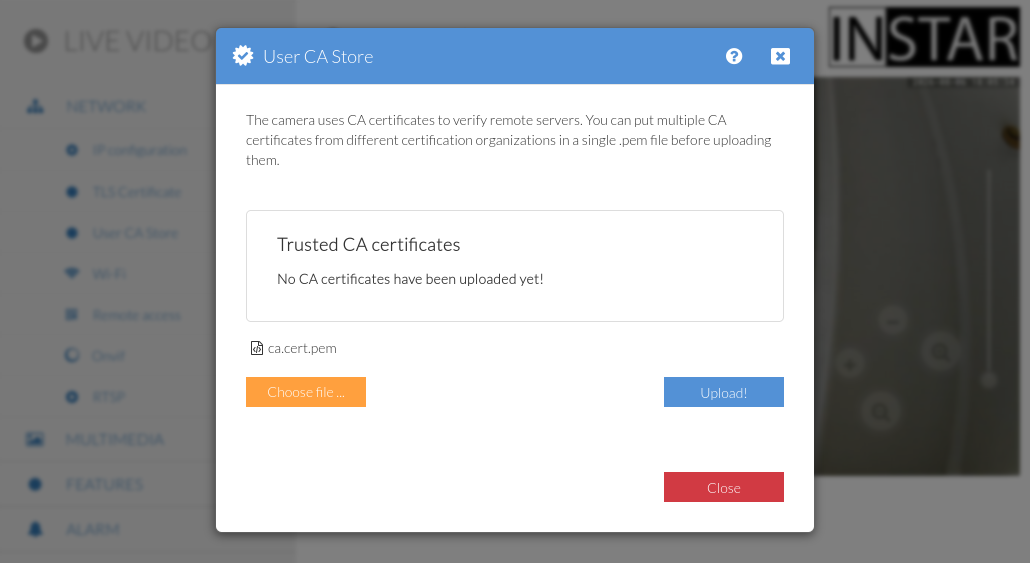Open the IP configuration menu item
This screenshot has width=1030, height=563.
(139, 150)
